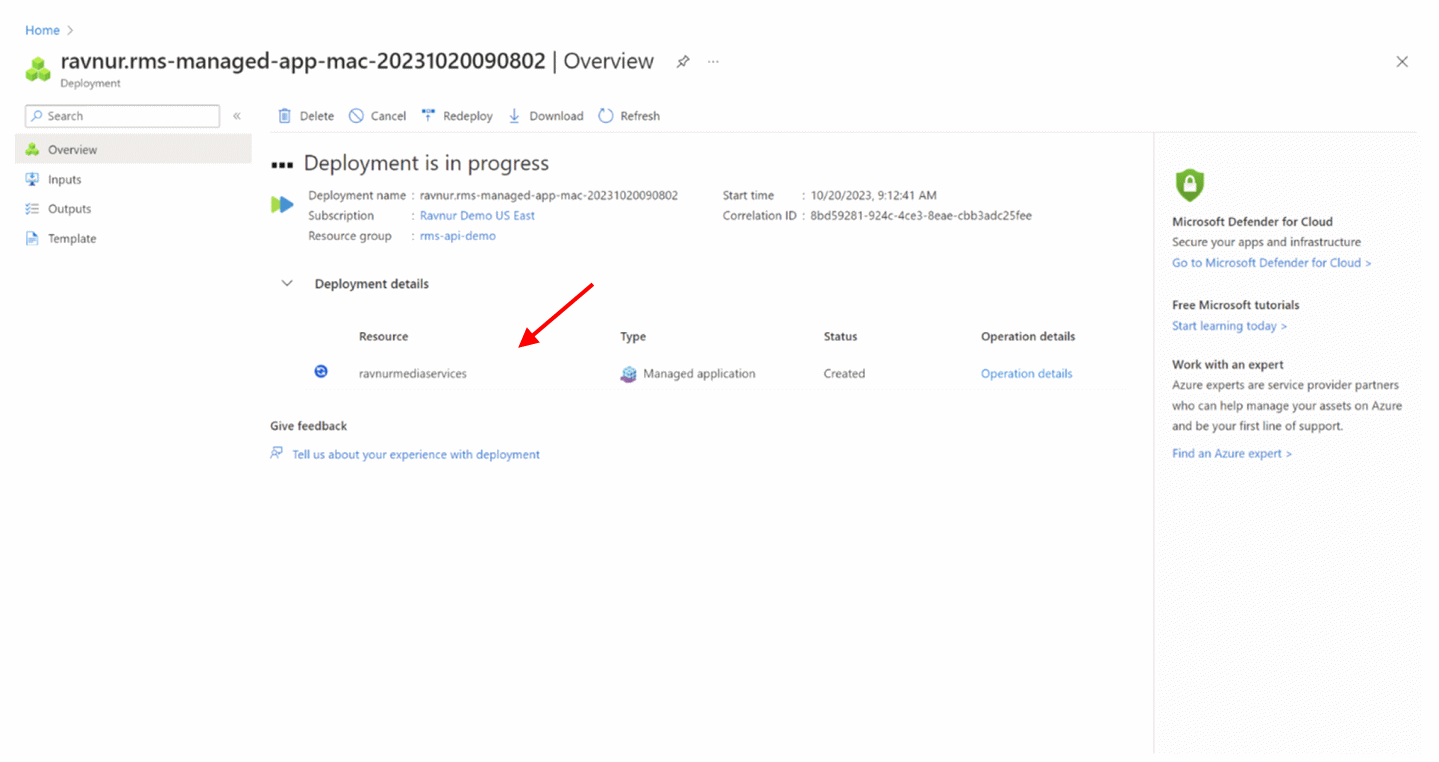Click the Delete toolbar button label
The image size is (1439, 762).
point(317,116)
